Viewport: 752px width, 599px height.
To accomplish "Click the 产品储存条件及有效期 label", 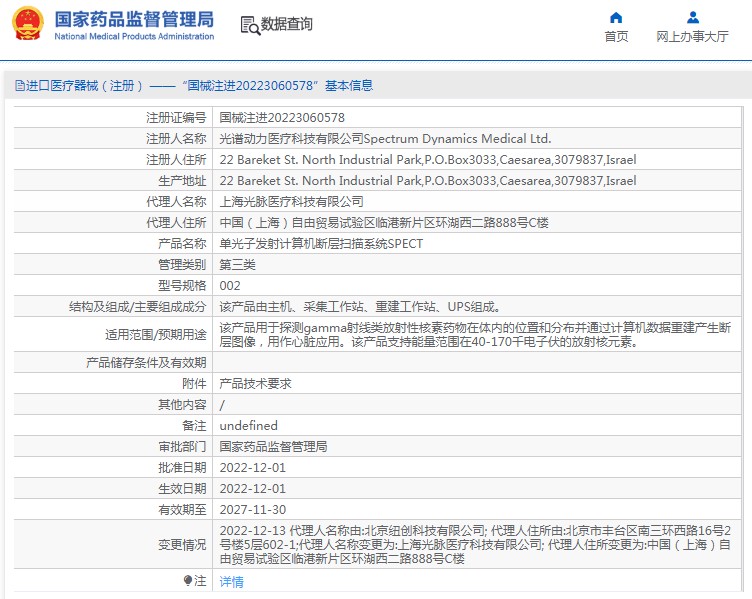I will pos(146,363).
